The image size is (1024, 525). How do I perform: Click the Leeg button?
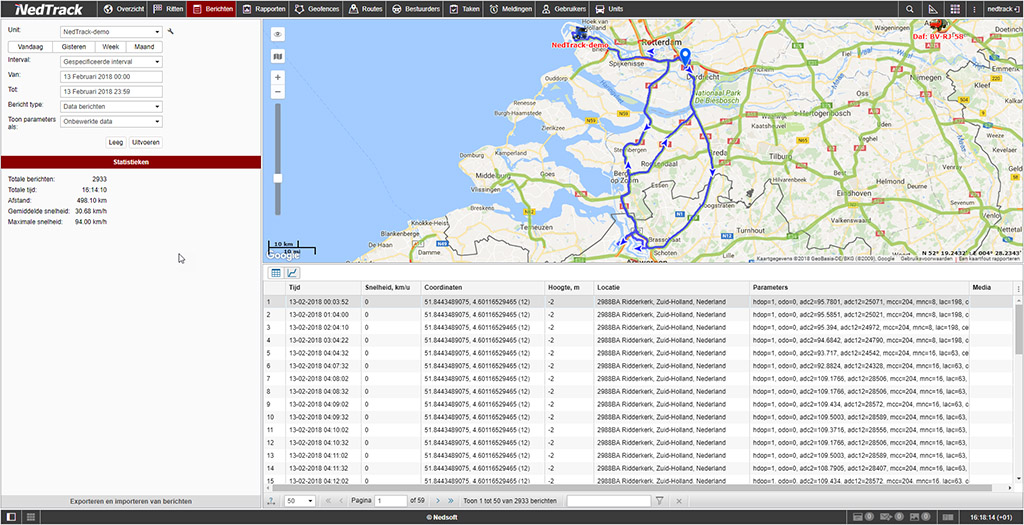pos(116,142)
